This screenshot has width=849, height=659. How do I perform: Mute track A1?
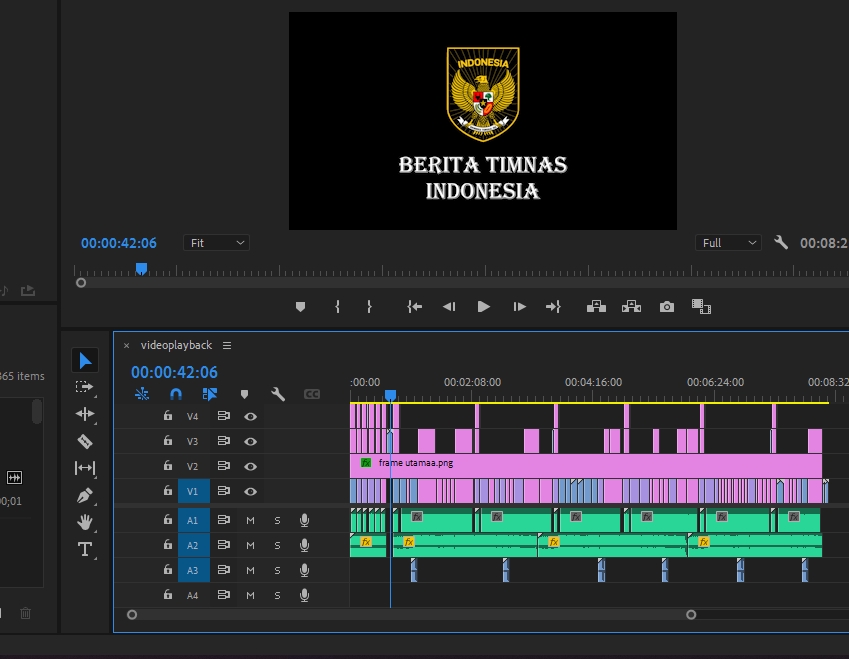[250, 520]
